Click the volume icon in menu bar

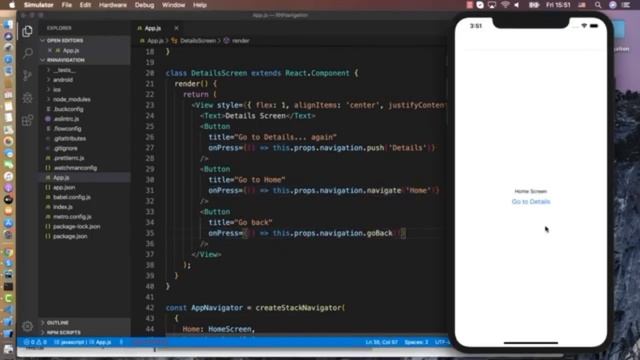point(517,5)
